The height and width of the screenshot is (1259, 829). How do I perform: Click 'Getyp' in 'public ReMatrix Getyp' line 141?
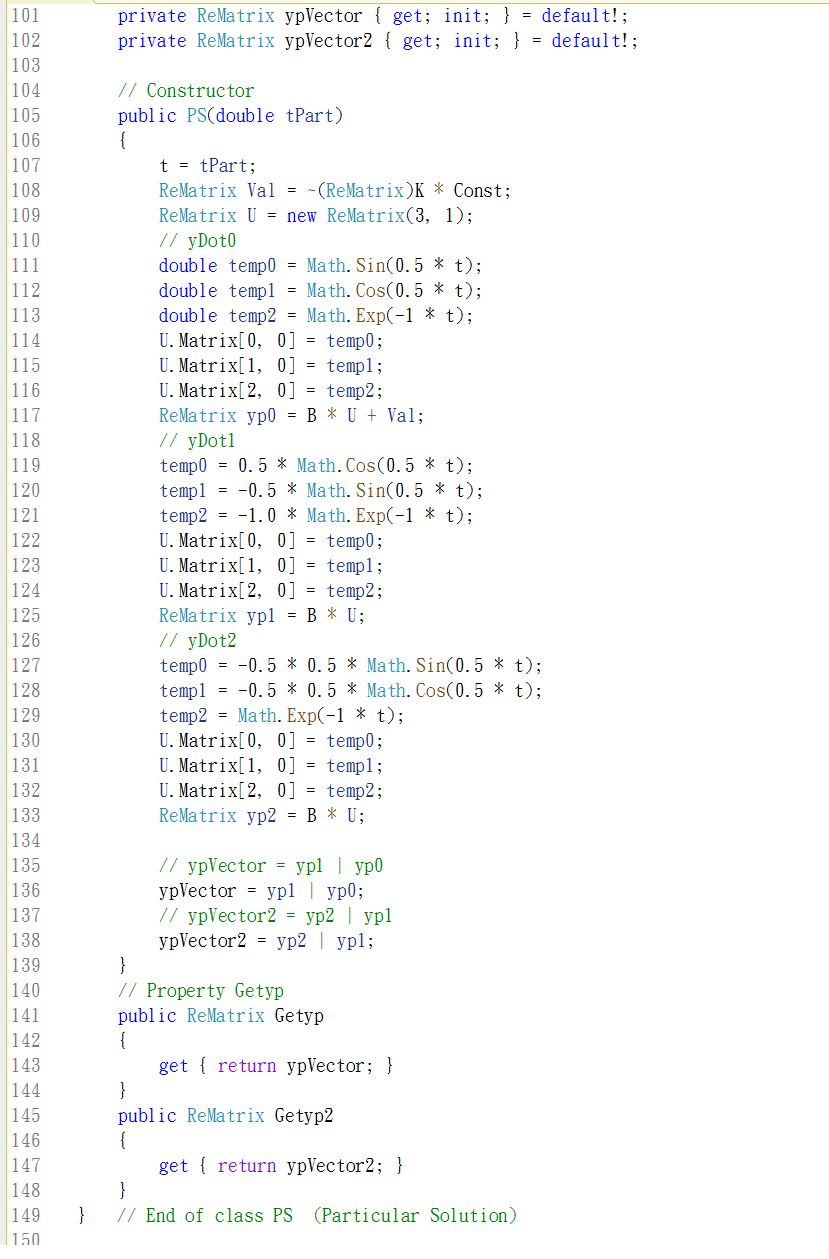pyautogui.click(x=300, y=1016)
